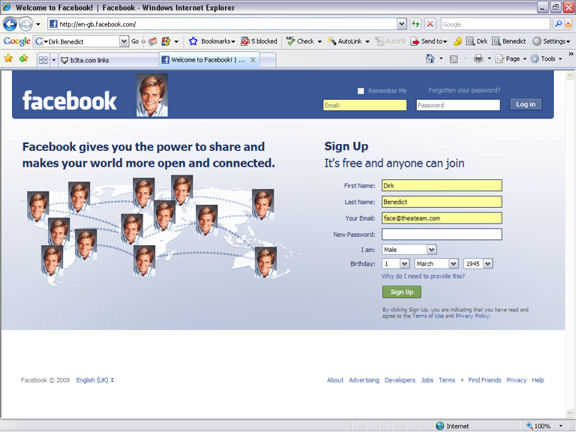The height and width of the screenshot is (432, 576).
Task: Click the facebook logo
Action: (70, 101)
